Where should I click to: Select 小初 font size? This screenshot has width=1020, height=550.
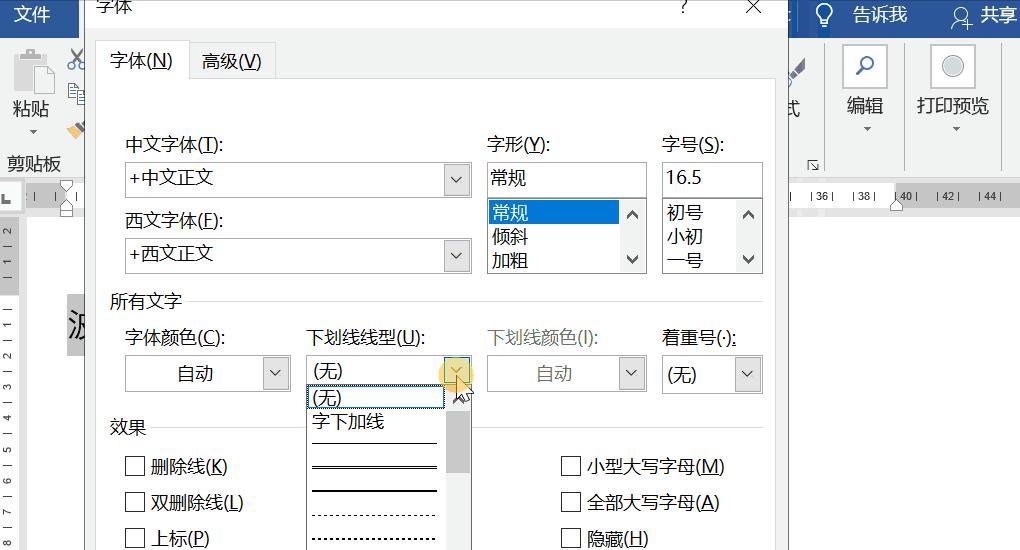(x=699, y=236)
